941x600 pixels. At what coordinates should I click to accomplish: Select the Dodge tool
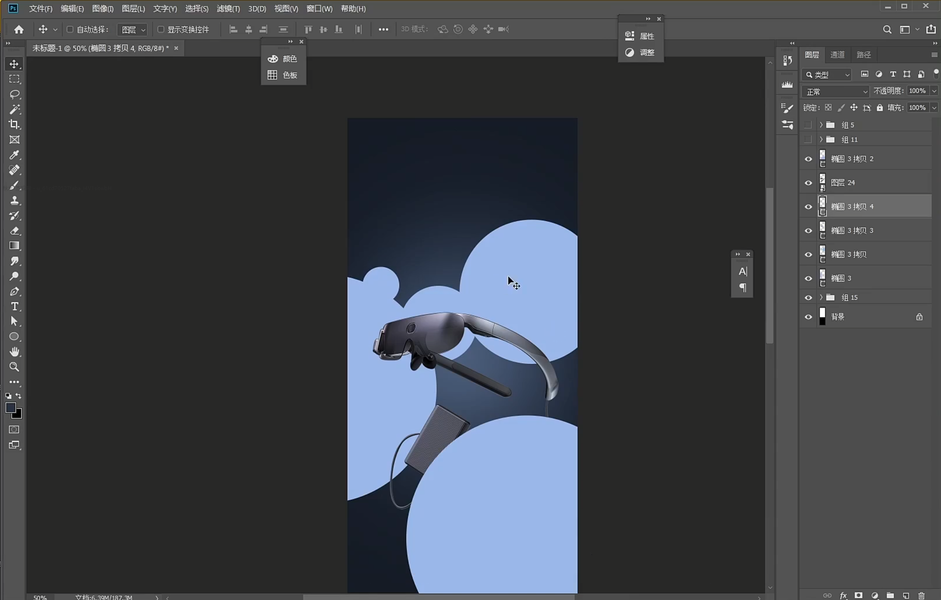click(x=14, y=276)
